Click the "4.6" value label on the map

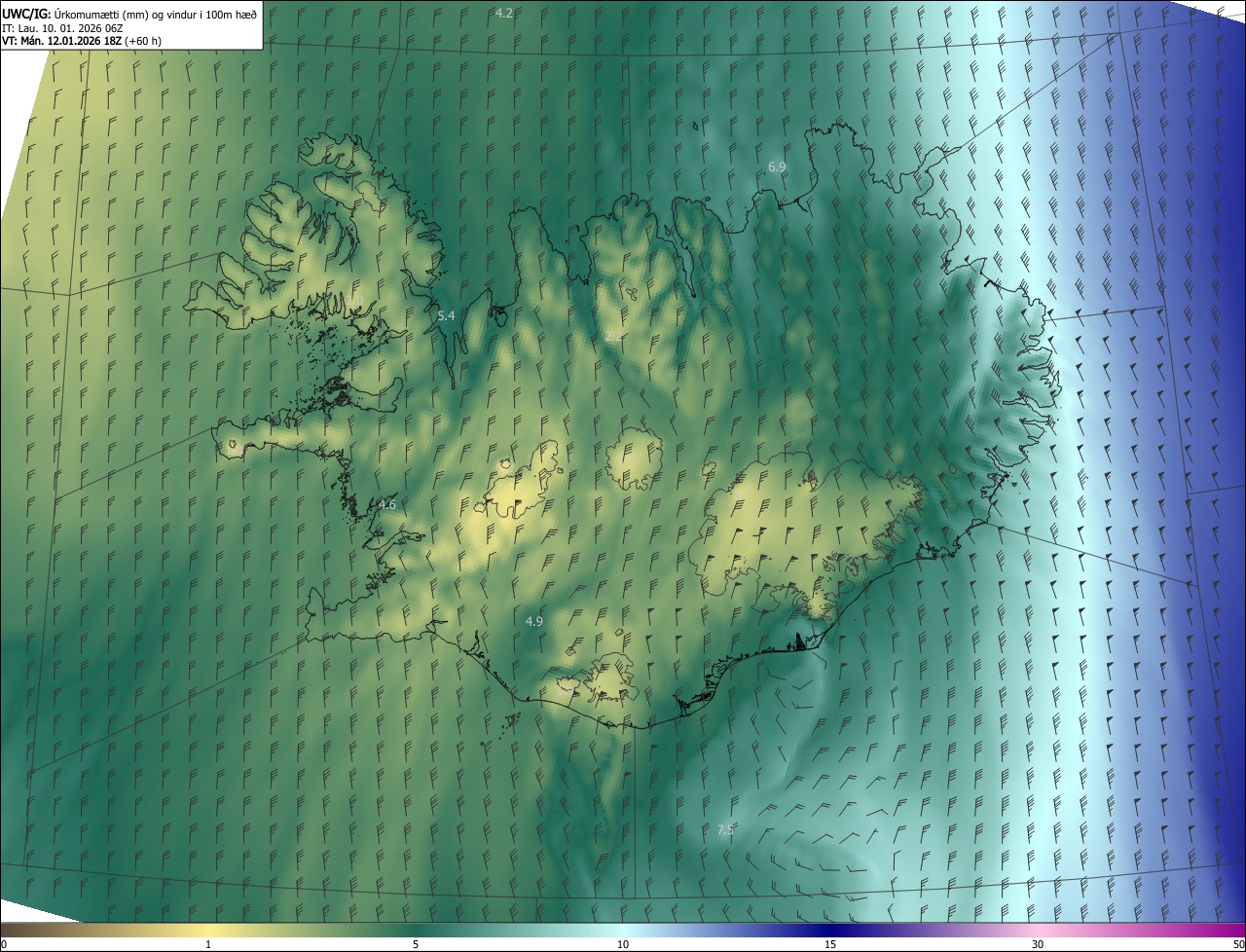tap(387, 504)
